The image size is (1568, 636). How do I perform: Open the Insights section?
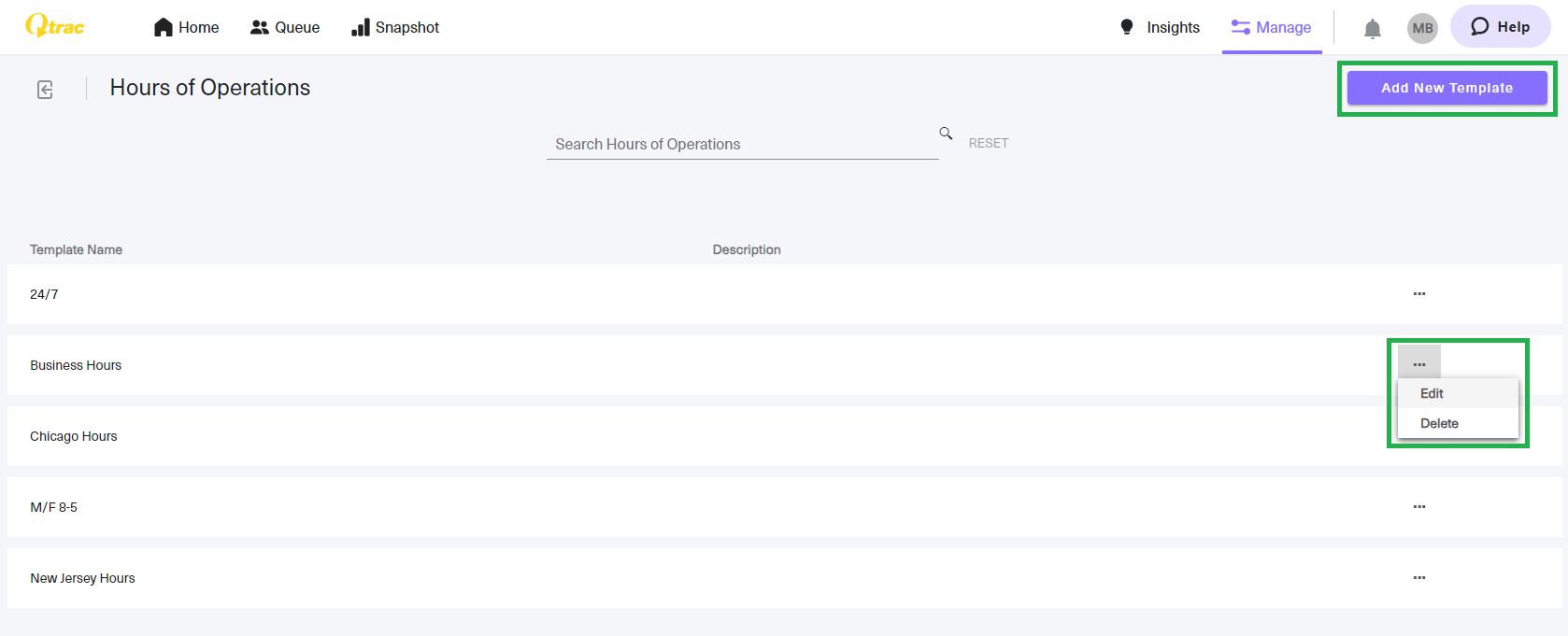click(x=1160, y=28)
